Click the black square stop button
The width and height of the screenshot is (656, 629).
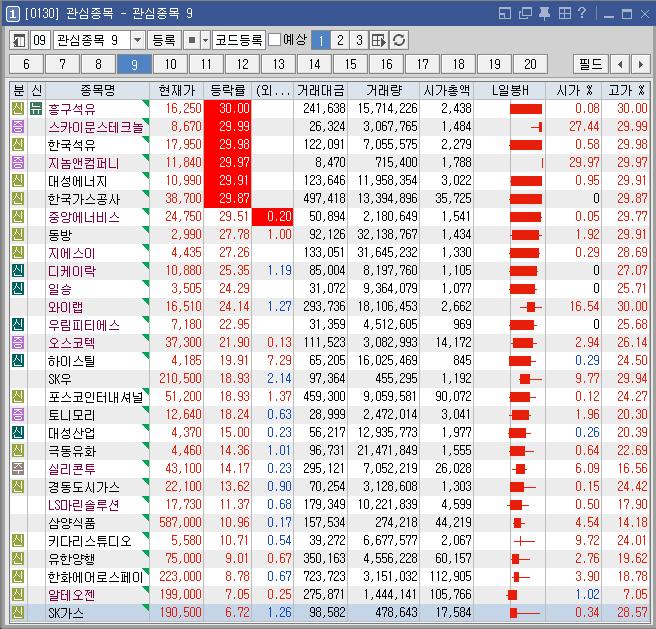(192, 40)
